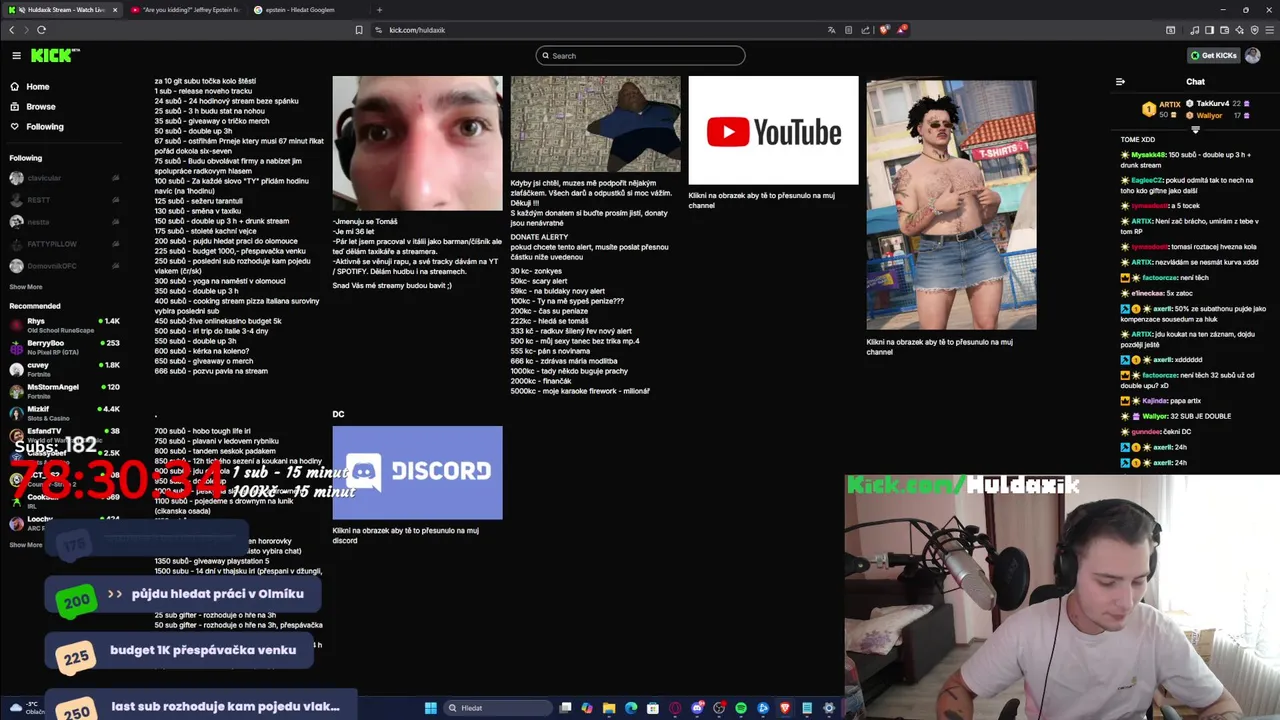Collapse chat panel icon

coord(1120,82)
